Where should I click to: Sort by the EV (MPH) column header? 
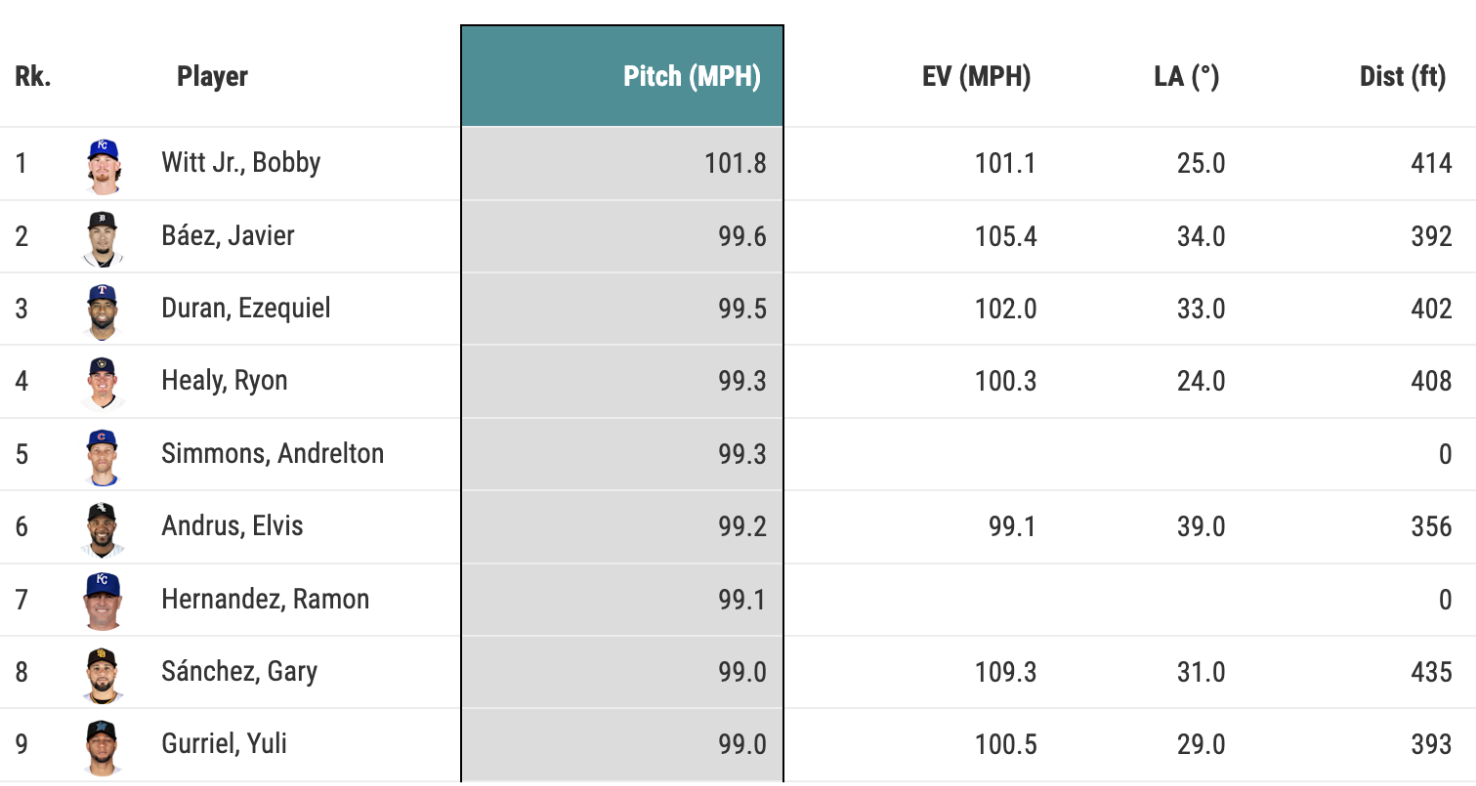(x=976, y=77)
